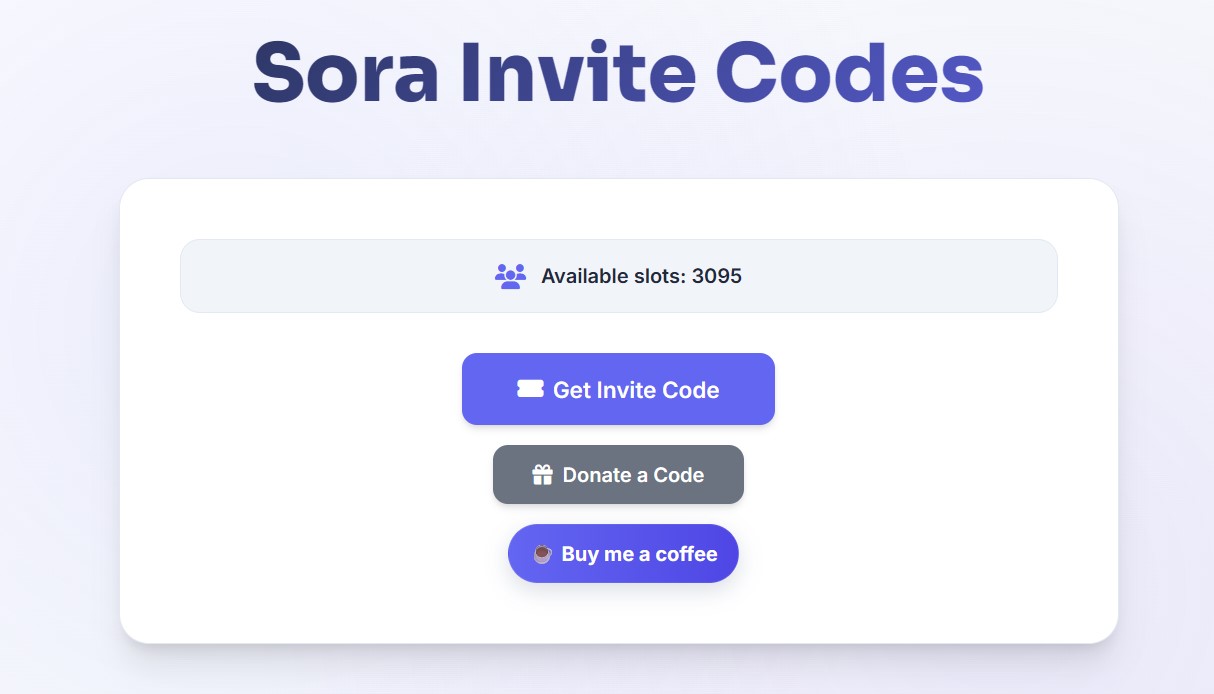The image size is (1214, 694).
Task: Click the empty left side of the slots bar
Action: click(x=300, y=276)
